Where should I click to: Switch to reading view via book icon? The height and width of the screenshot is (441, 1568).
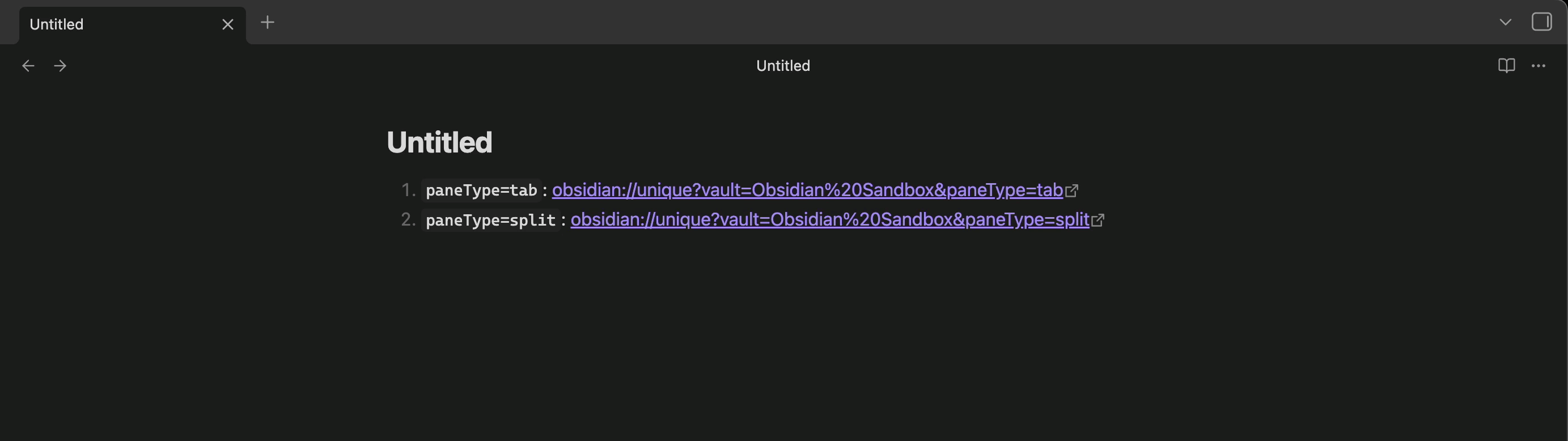tap(1506, 66)
